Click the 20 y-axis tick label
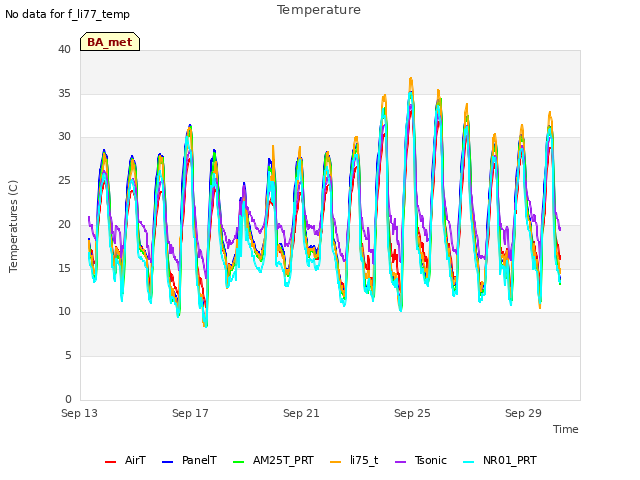This screenshot has height=480, width=640. pos(64,224)
